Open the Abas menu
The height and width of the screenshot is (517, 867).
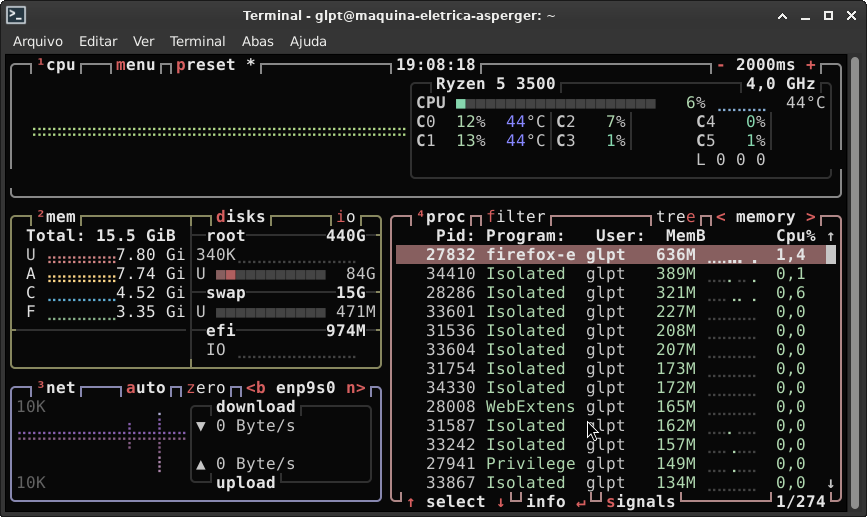[258, 41]
